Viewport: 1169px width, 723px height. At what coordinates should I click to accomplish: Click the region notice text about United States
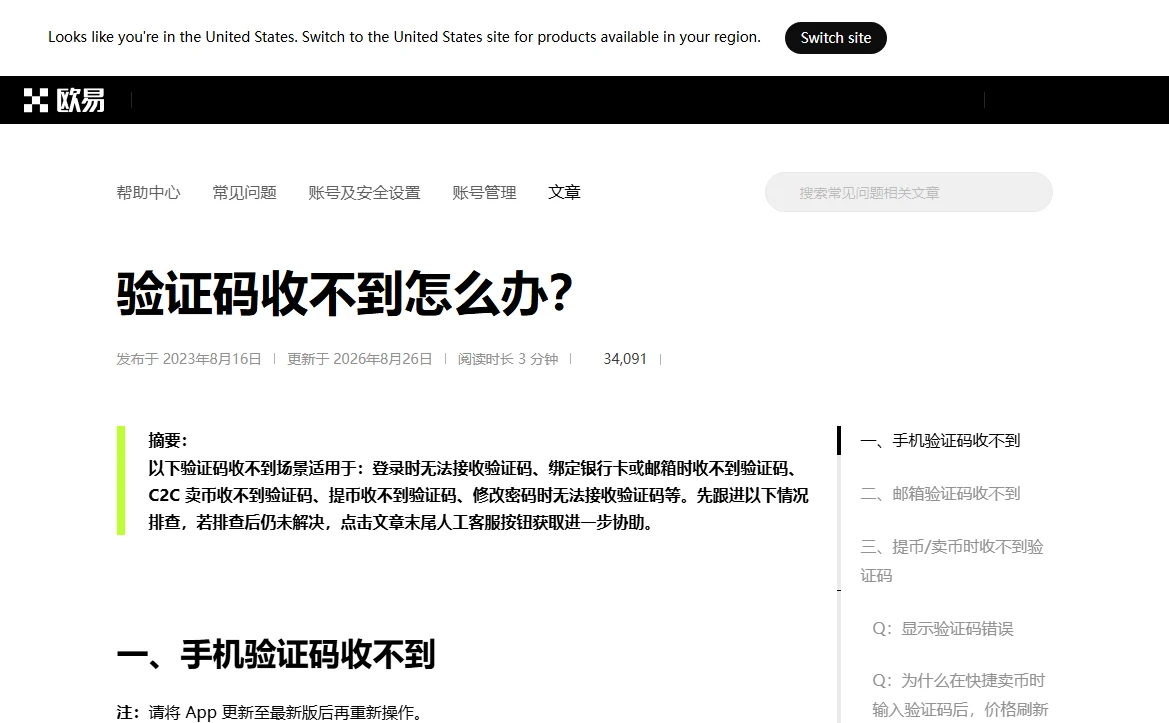tap(404, 37)
